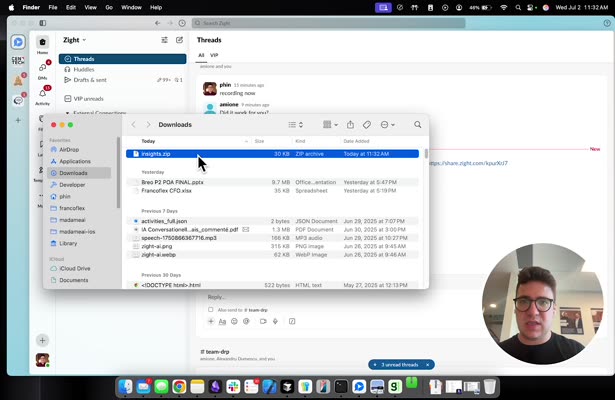Open Finder list view switcher dropdown
615x400 pixels.
(x=296, y=125)
